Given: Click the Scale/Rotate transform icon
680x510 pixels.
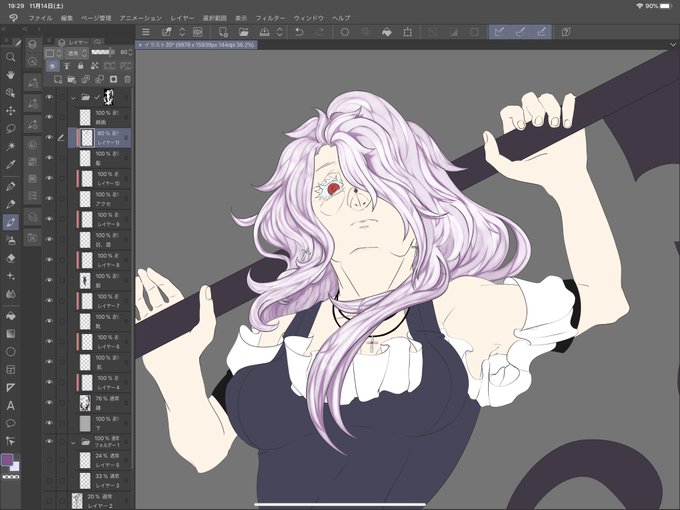Looking at the screenshot, I should click(x=408, y=32).
